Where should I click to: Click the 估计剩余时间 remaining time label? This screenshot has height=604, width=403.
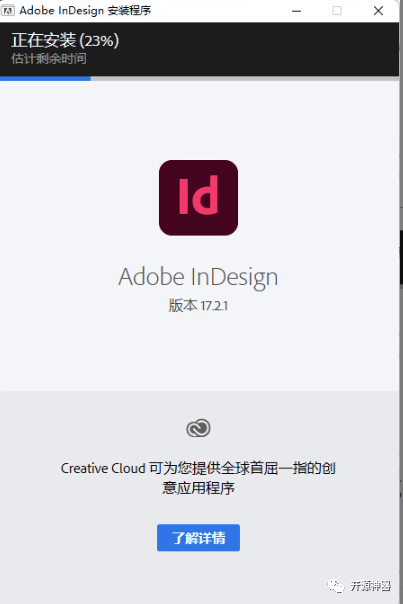pos(49,59)
